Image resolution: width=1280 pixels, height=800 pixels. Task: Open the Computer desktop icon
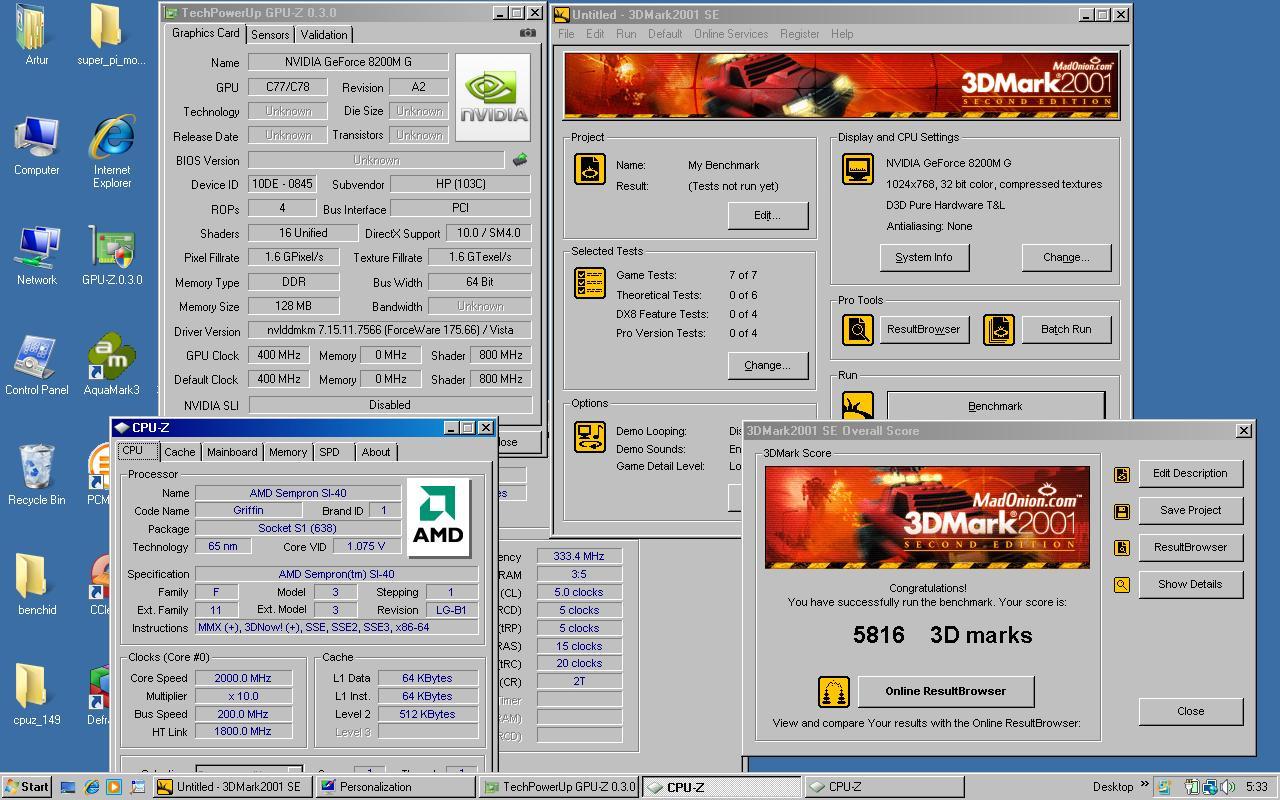(37, 146)
